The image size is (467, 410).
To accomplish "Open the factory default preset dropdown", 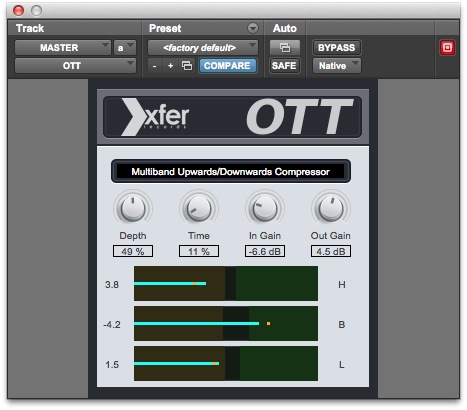I will click(x=203, y=48).
